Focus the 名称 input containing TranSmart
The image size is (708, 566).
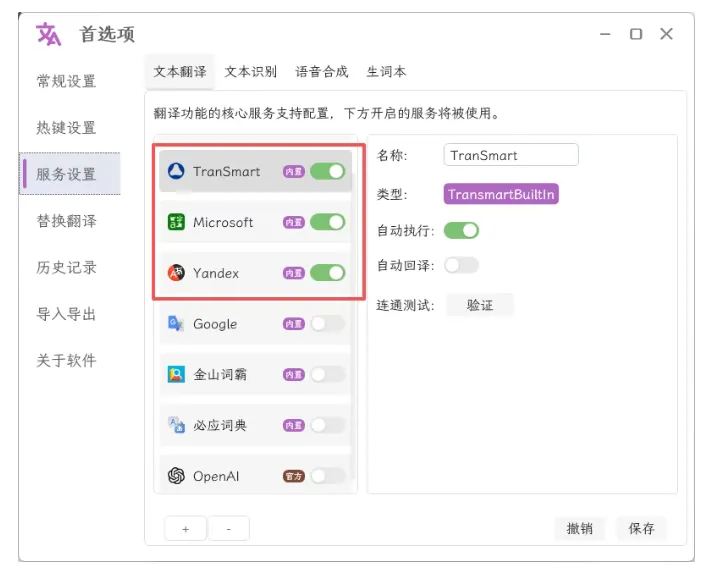tap(511, 155)
